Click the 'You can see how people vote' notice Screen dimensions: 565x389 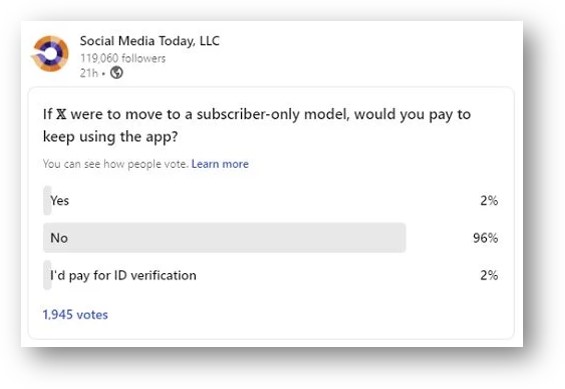(x=116, y=164)
